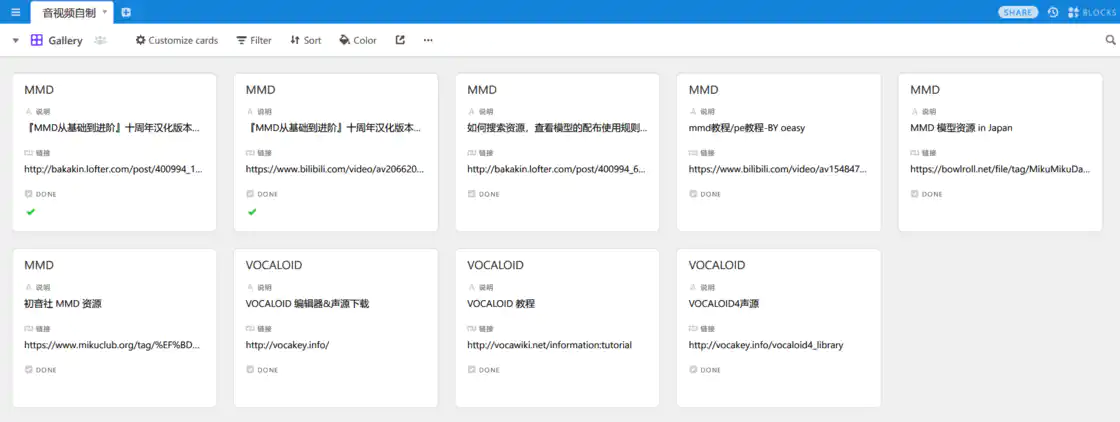Click DONE label on 初音社 MMD 资源 card
This screenshot has height=422, width=1120.
[x=46, y=371]
